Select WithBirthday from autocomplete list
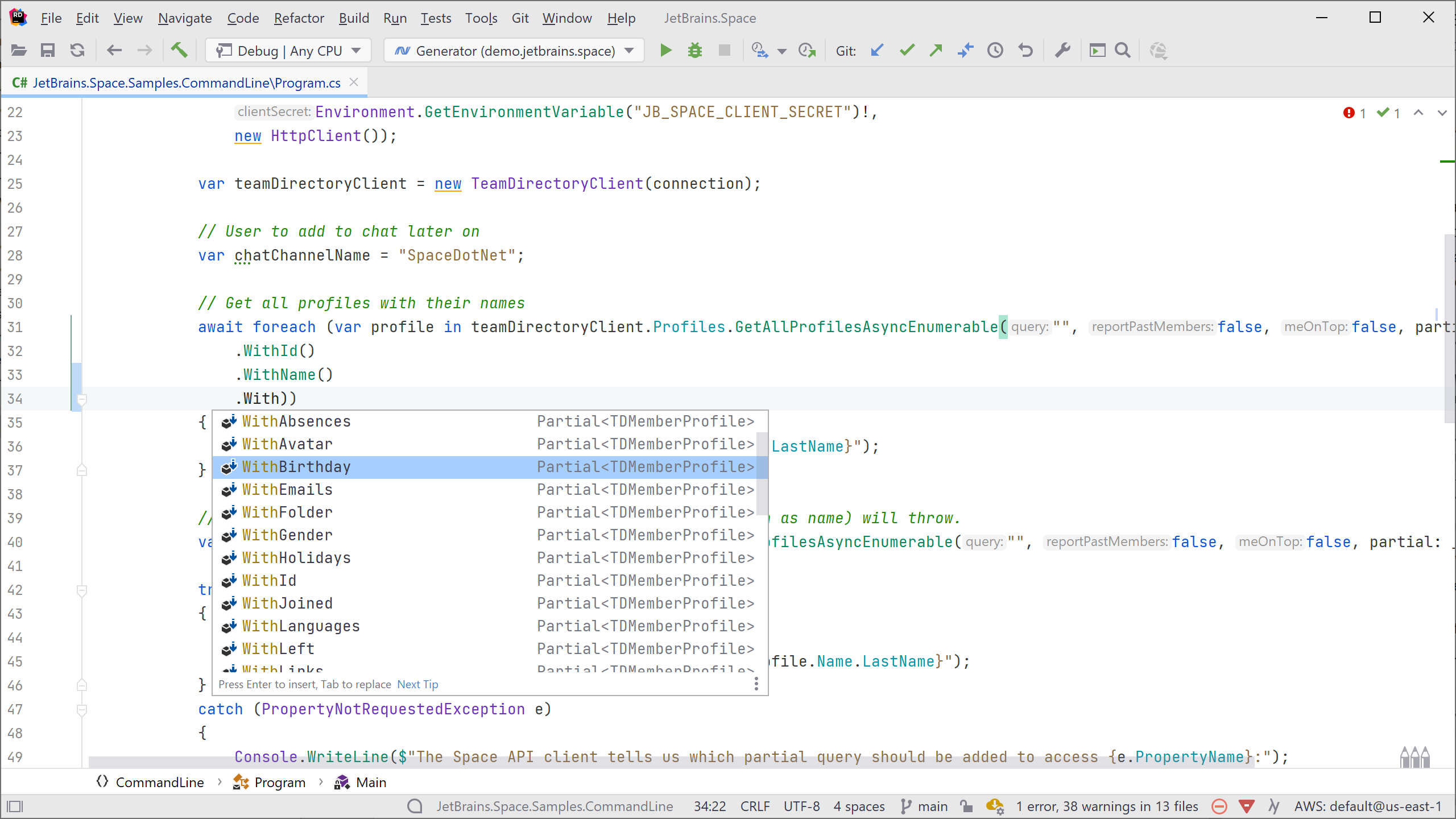The image size is (1456, 819). (296, 466)
